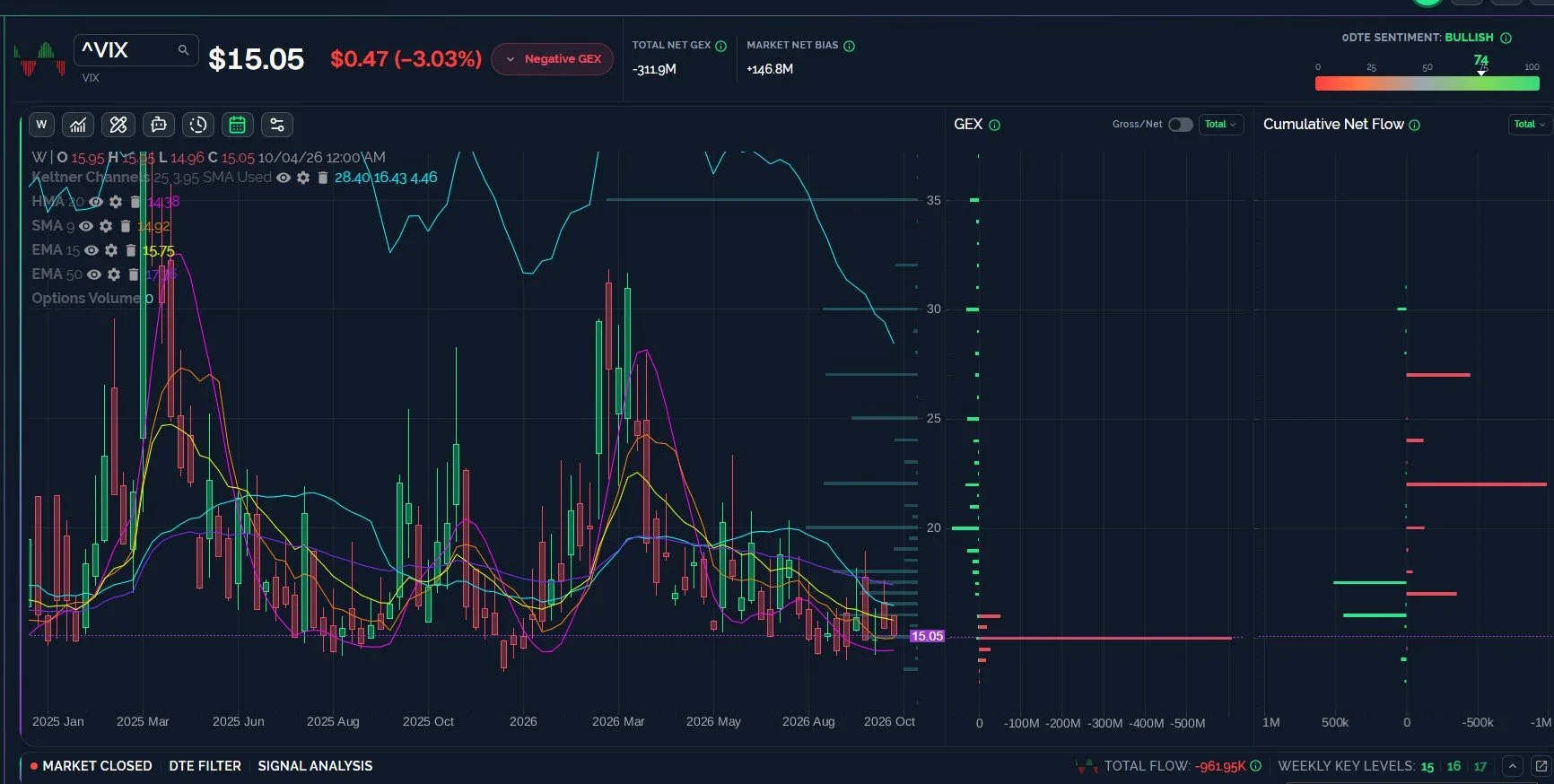Click Market Net Bias info icon

point(849,46)
